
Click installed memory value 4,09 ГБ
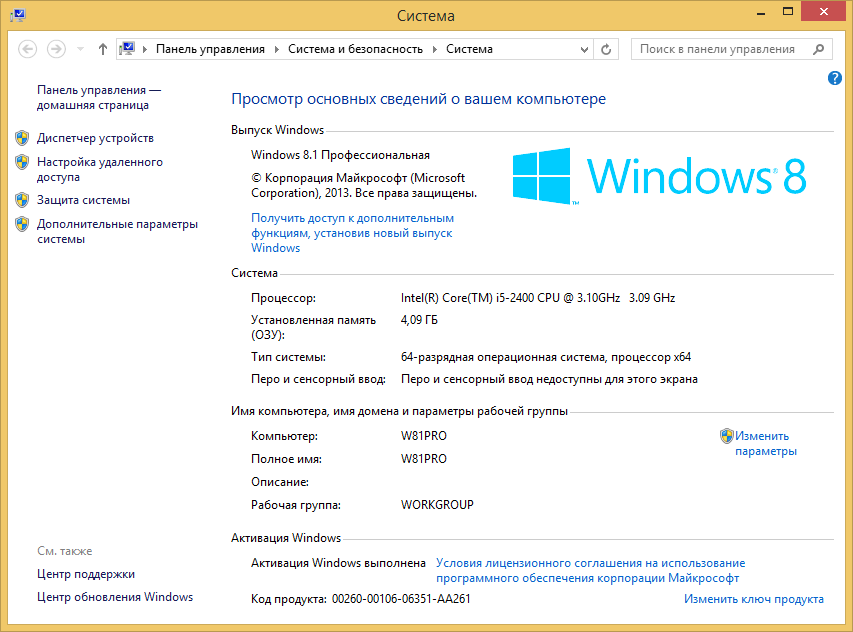419,320
